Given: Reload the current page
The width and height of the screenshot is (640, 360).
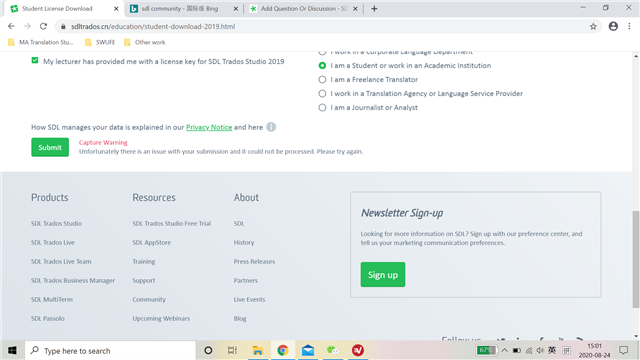Looking at the screenshot, I should 43,26.
